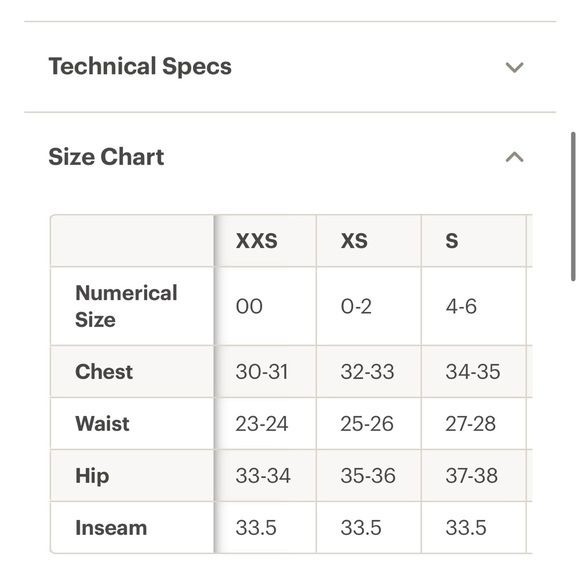Select the XS column header
The height and width of the screenshot is (580, 580).
click(x=354, y=241)
